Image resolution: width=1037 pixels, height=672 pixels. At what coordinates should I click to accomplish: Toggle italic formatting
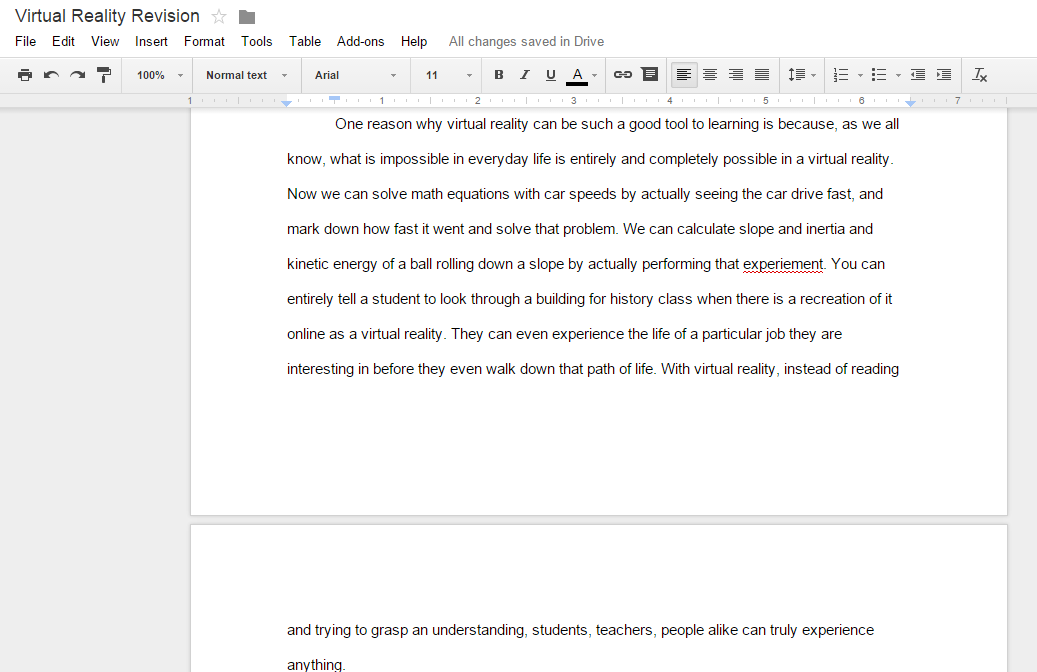(524, 75)
